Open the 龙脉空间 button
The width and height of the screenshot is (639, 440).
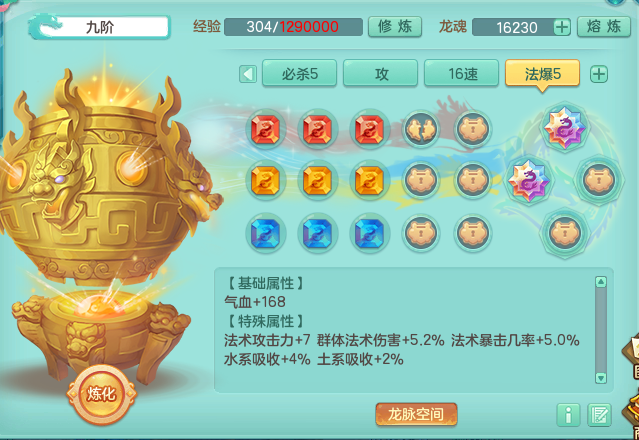[416, 414]
